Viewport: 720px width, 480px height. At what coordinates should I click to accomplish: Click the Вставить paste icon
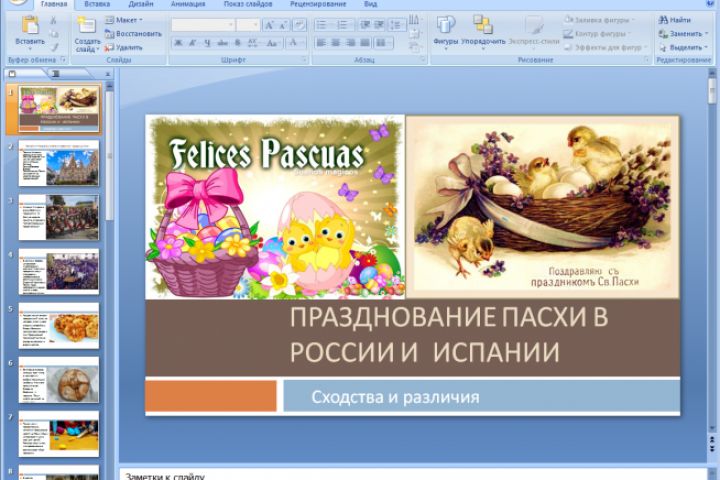tap(30, 25)
